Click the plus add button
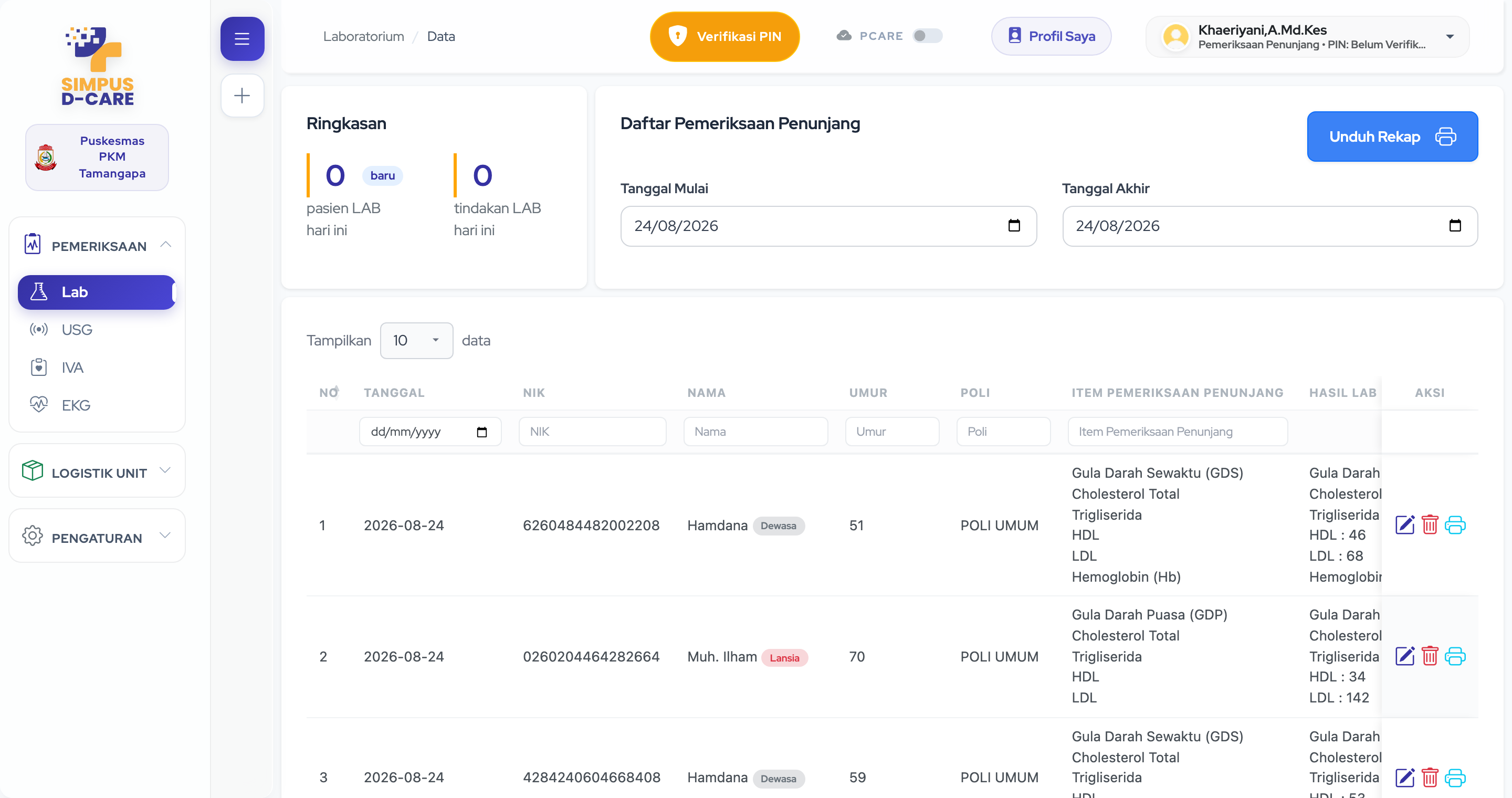1512x798 pixels. (242, 96)
